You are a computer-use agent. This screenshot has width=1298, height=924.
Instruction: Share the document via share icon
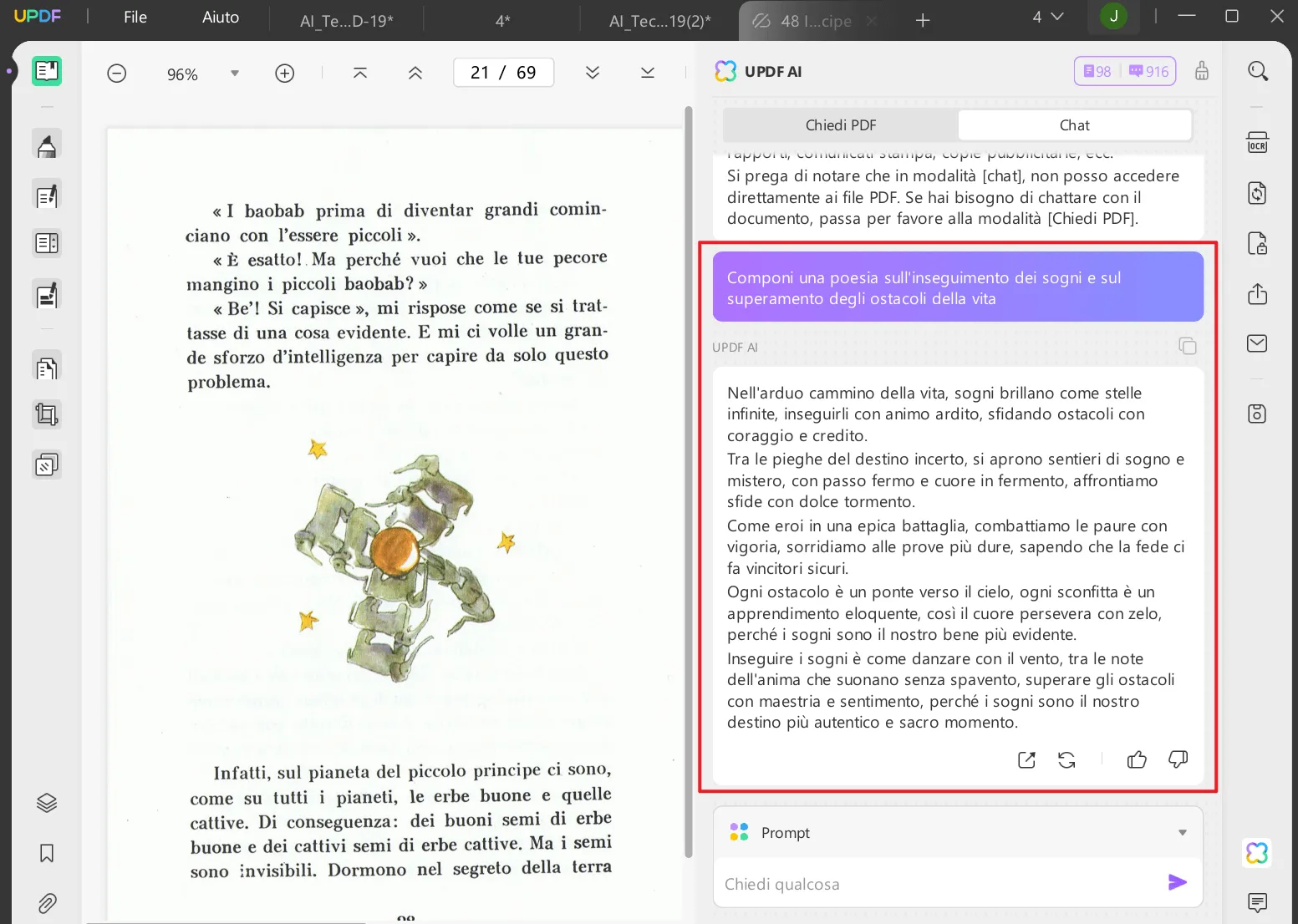click(1258, 294)
